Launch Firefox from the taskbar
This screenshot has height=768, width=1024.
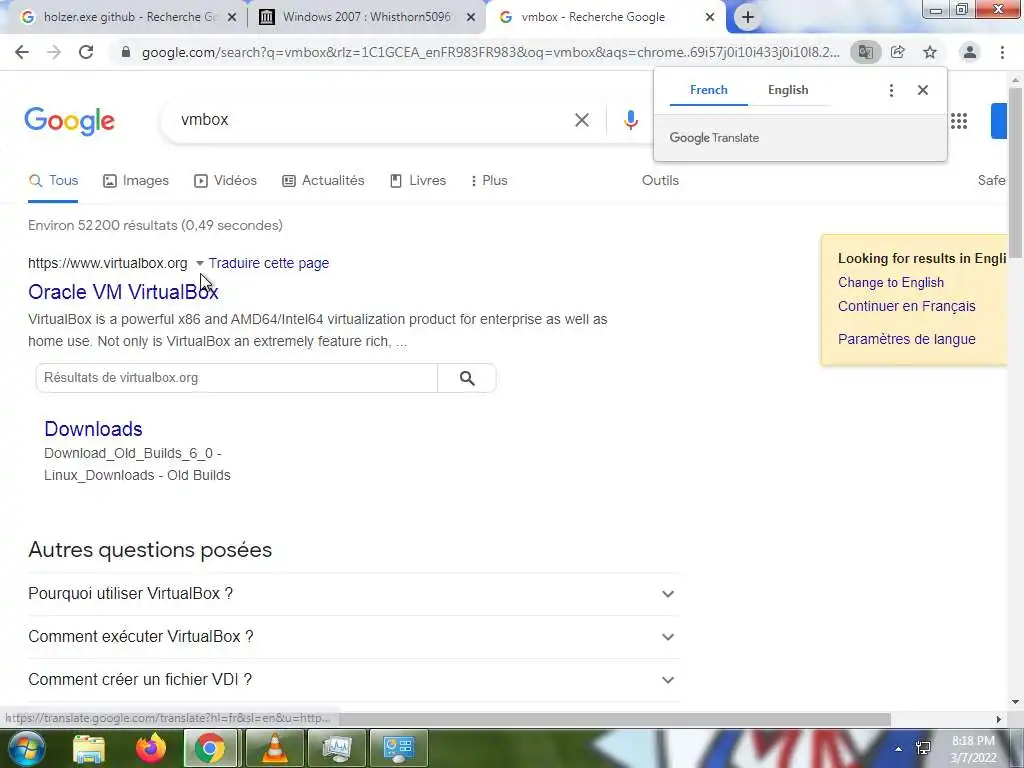(x=151, y=748)
